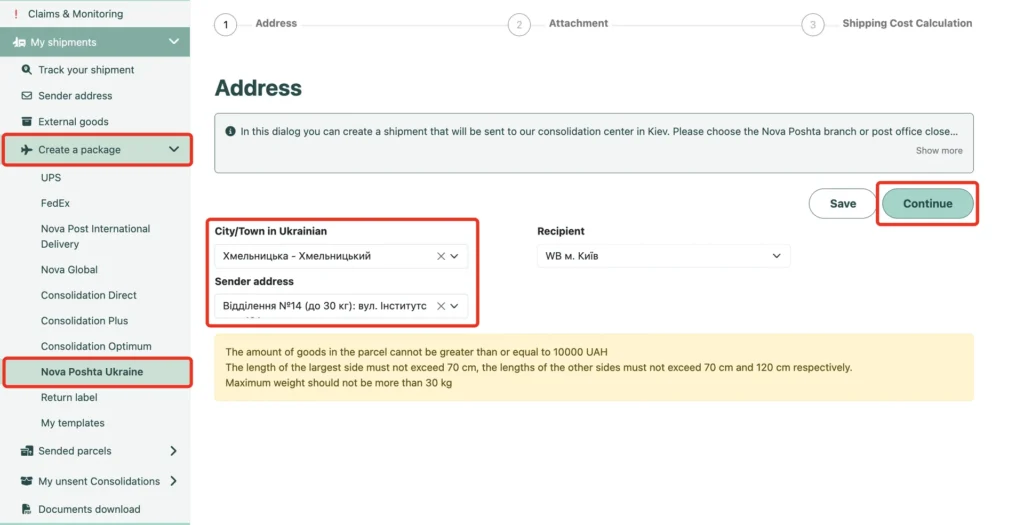Viewport: 1024px width, 525px height.
Task: Go to step 3 Shipping Cost Calculation
Action: [812, 25]
